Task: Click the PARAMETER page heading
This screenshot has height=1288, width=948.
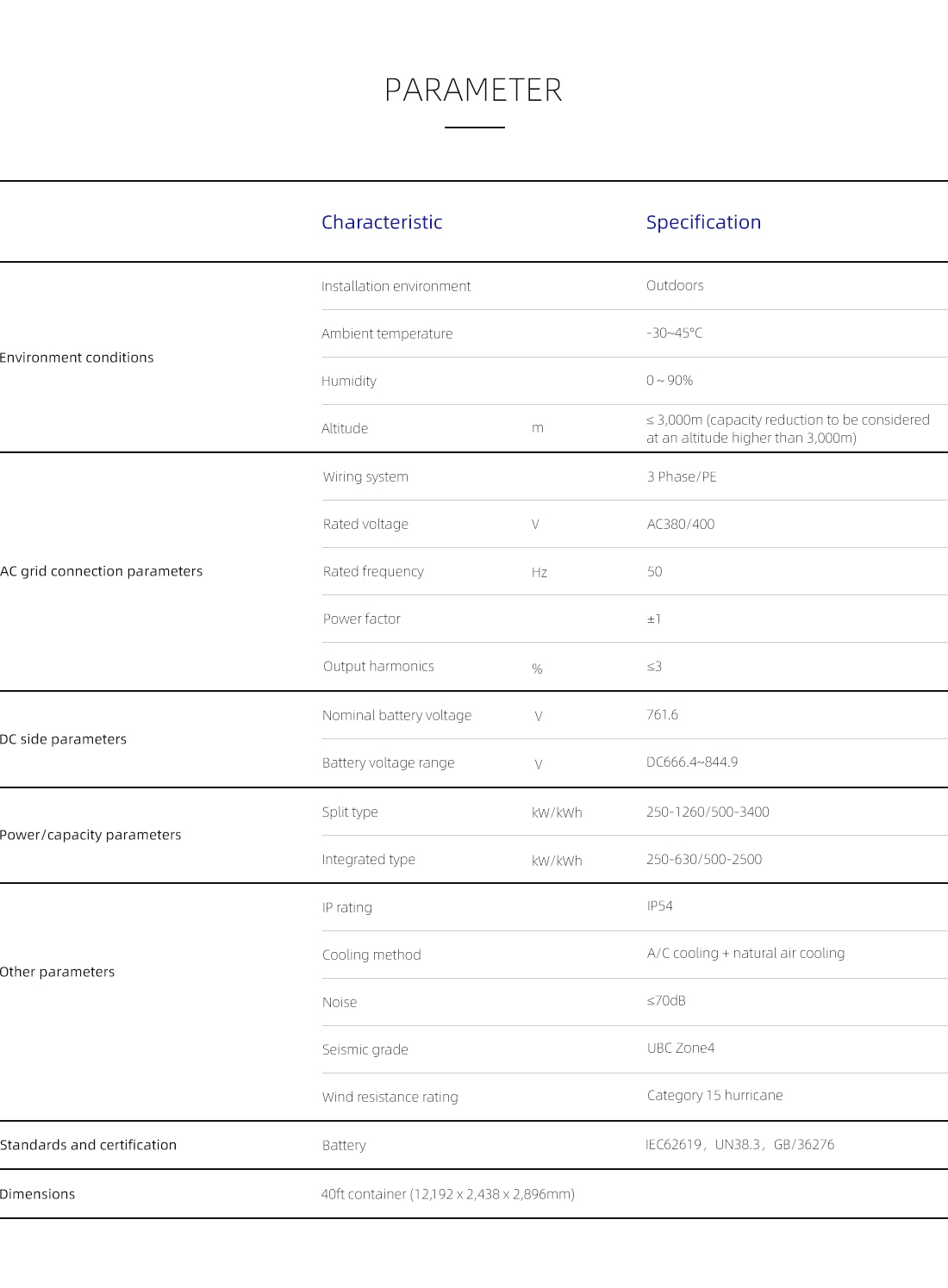Action: click(473, 90)
